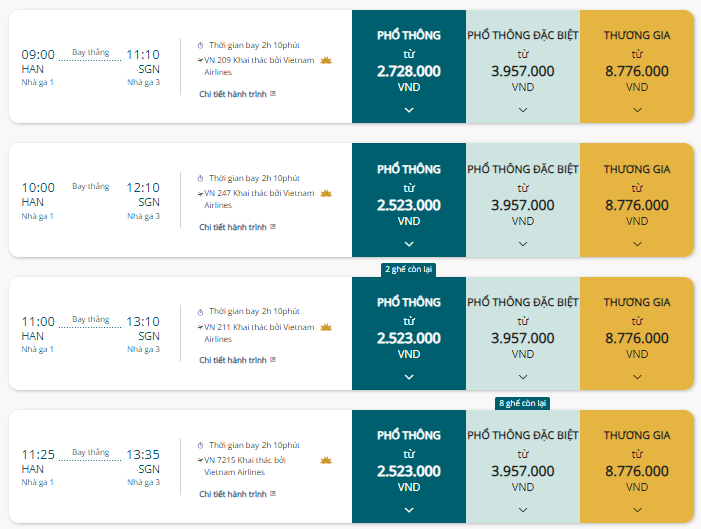Select Phổ Thông Đặc Biệt fare for 11:25 flight
Viewport: 701px width, 529px height.
[523, 466]
